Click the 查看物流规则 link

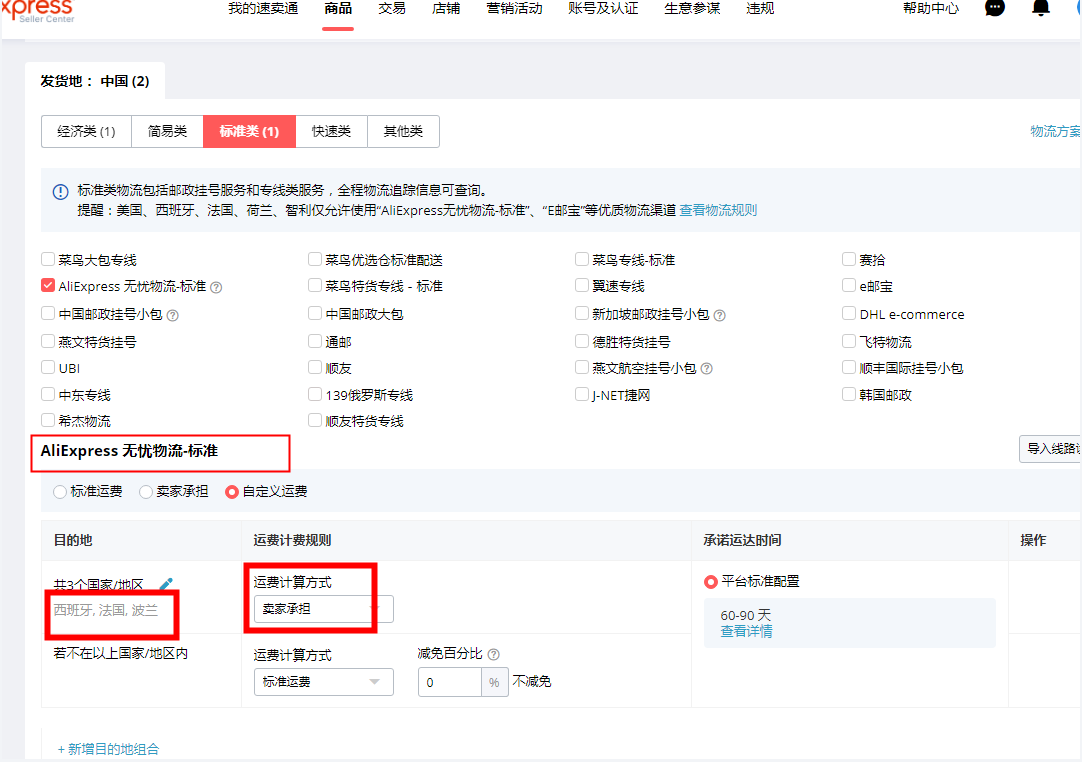point(718,210)
